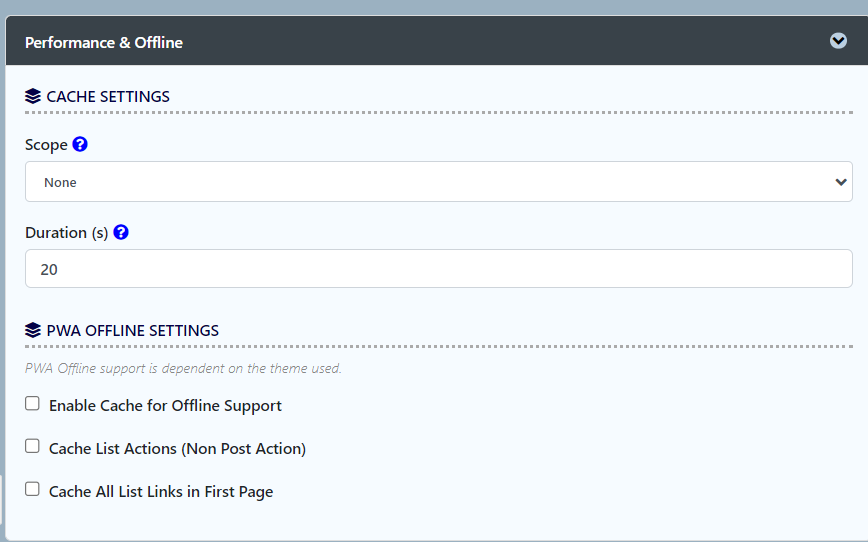Click the Scope field label
Viewport: 868px width, 542px height.
46,144
